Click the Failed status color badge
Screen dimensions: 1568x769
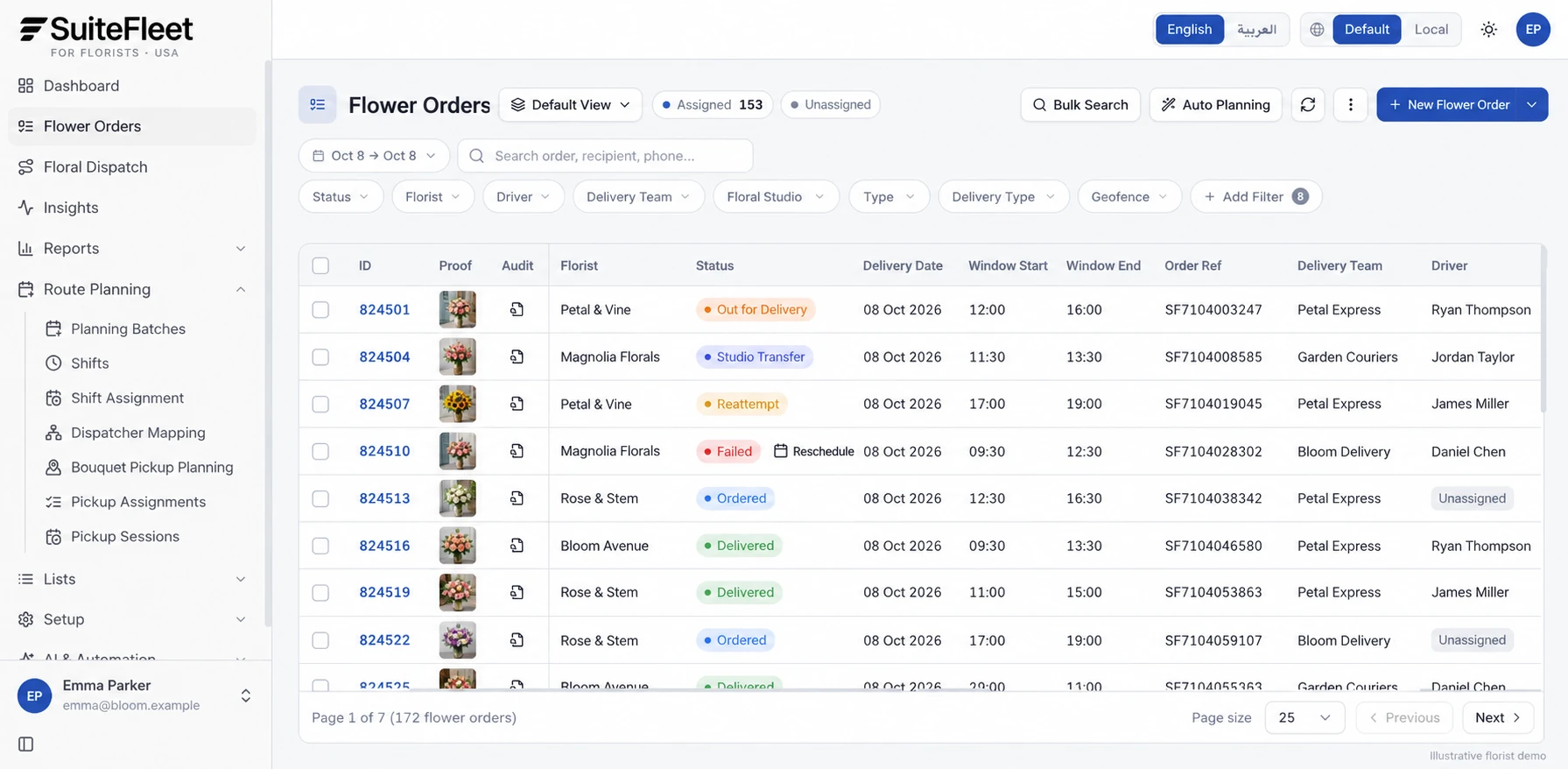click(728, 451)
